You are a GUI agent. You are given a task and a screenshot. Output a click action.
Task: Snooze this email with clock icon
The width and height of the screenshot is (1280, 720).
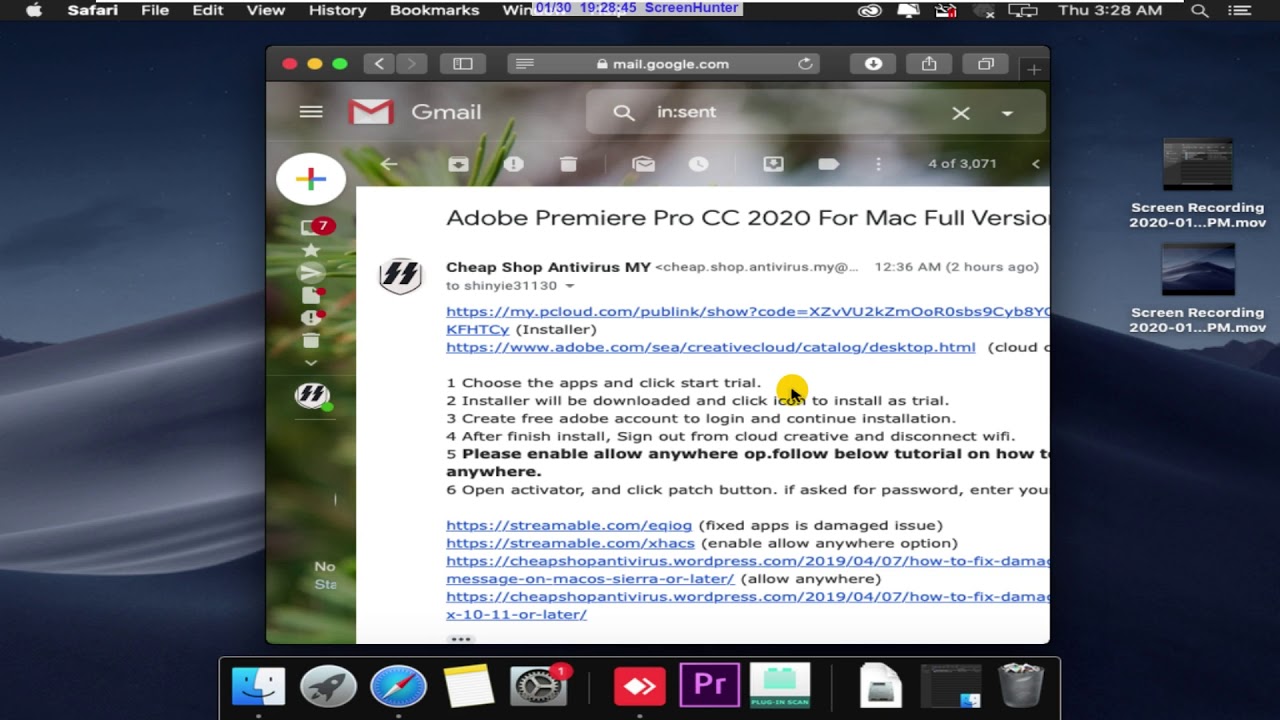[x=698, y=164]
